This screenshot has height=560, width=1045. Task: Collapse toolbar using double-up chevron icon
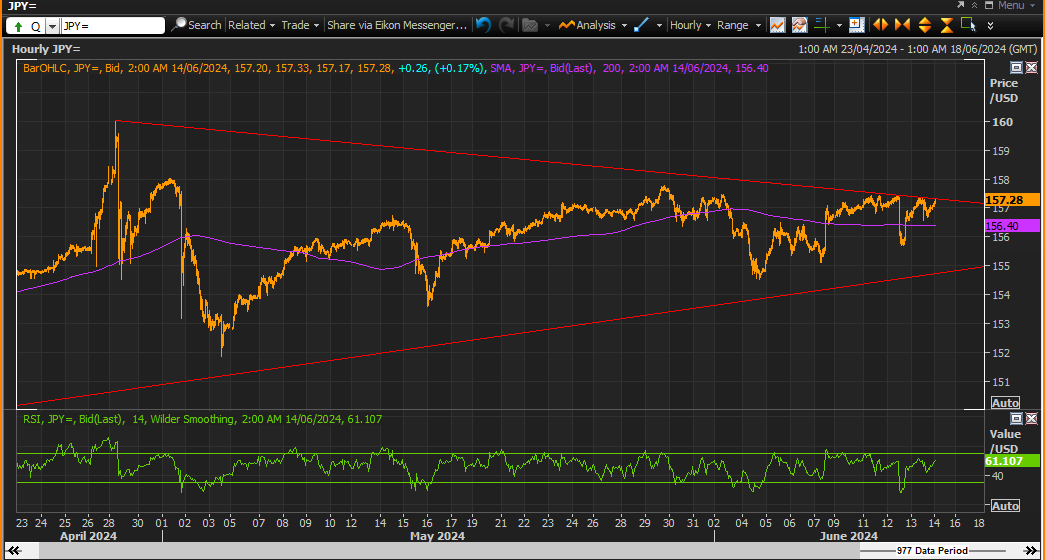tap(974, 5)
